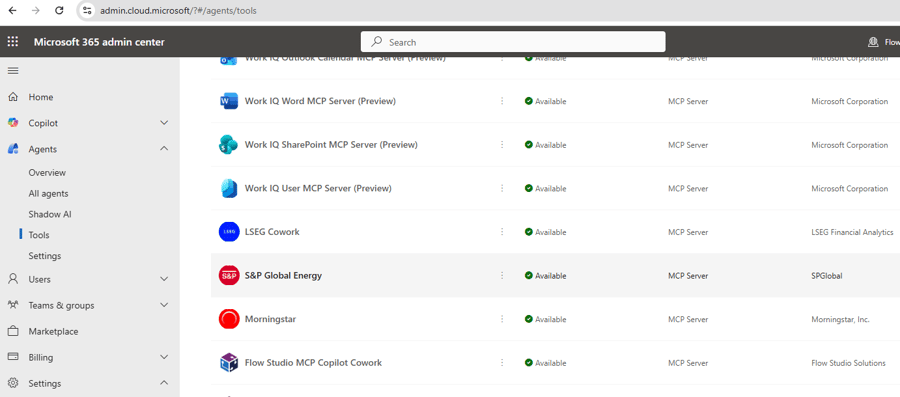
Task: Click the Billing card icon
Action: (x=13, y=357)
